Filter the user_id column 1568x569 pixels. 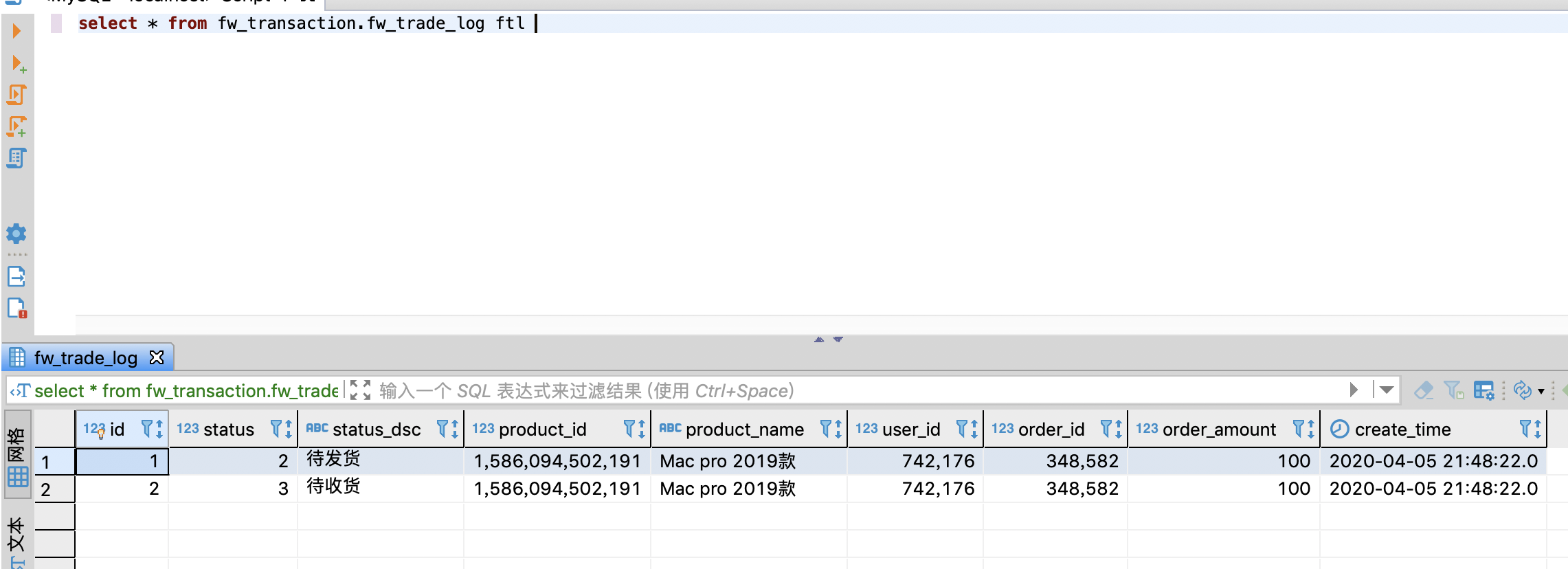point(962,429)
